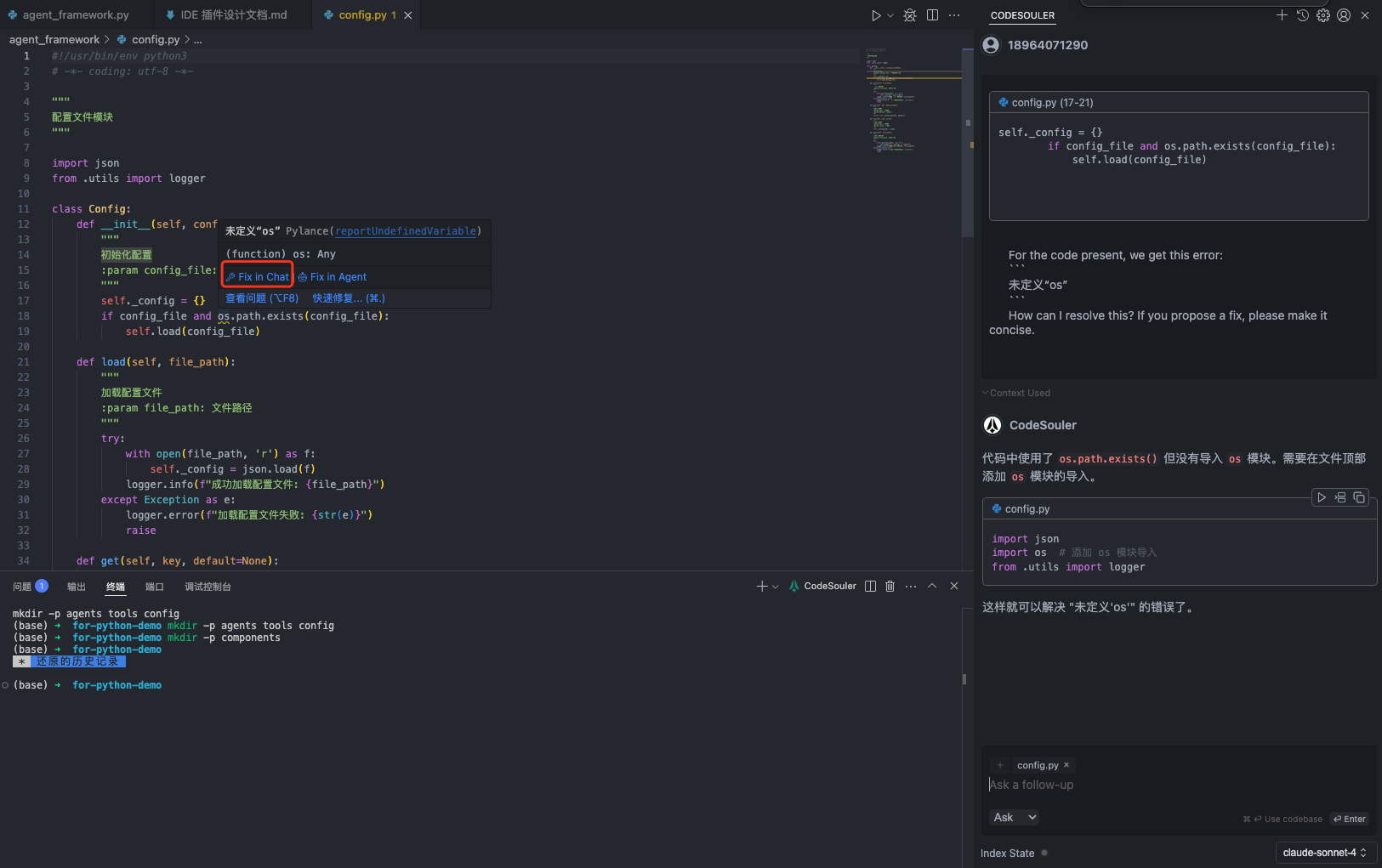Click Use codebase option
This screenshot has height=868, width=1382.
pyautogui.click(x=1282, y=820)
